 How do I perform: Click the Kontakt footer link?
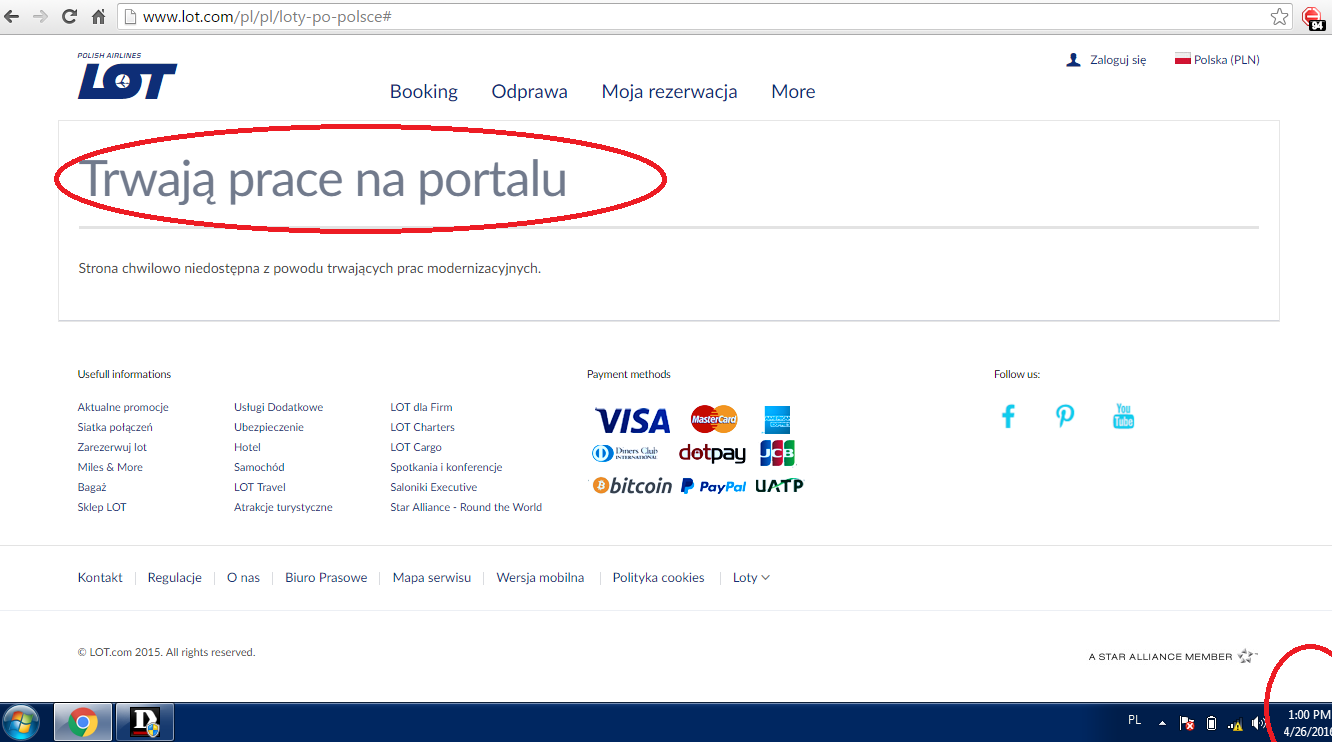[x=100, y=578]
